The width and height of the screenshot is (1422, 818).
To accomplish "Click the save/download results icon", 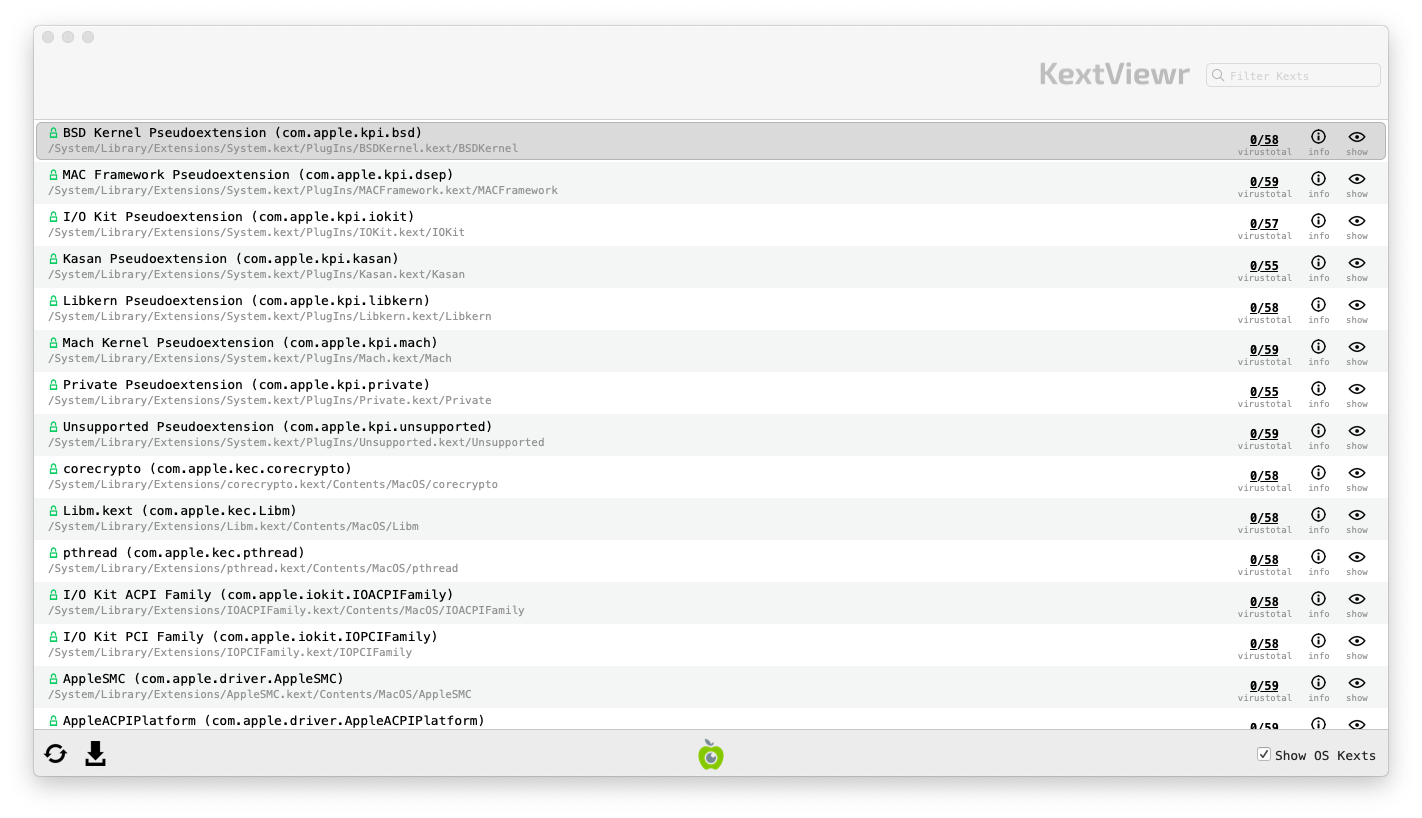I will 95,754.
